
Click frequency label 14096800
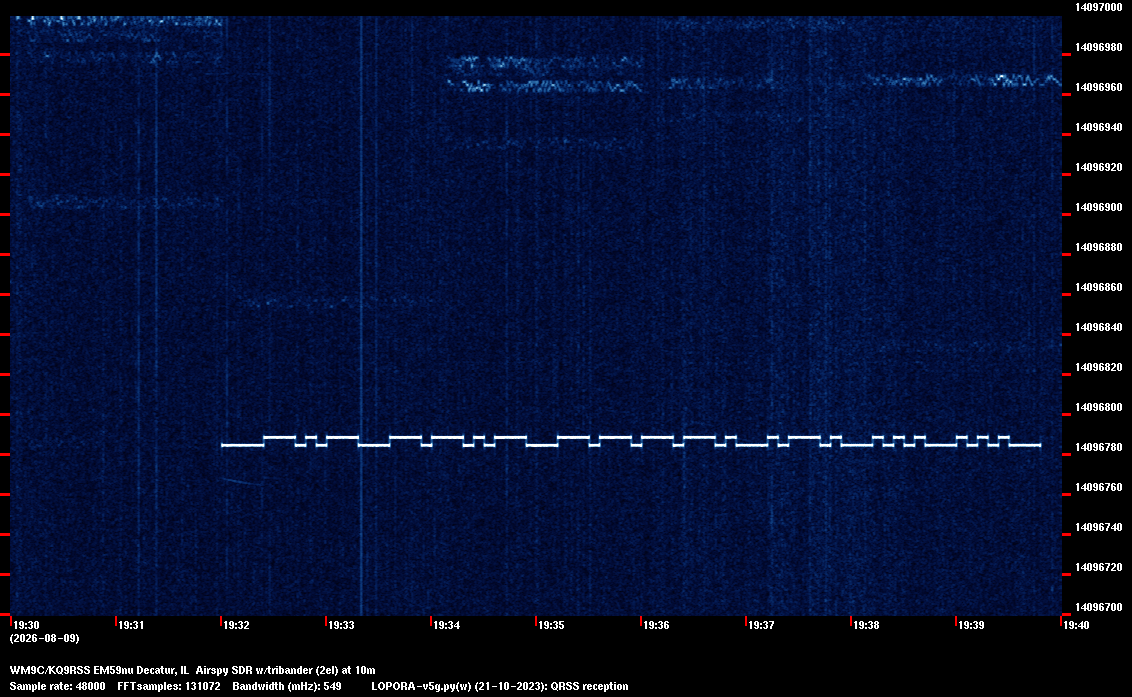[x=1099, y=407]
